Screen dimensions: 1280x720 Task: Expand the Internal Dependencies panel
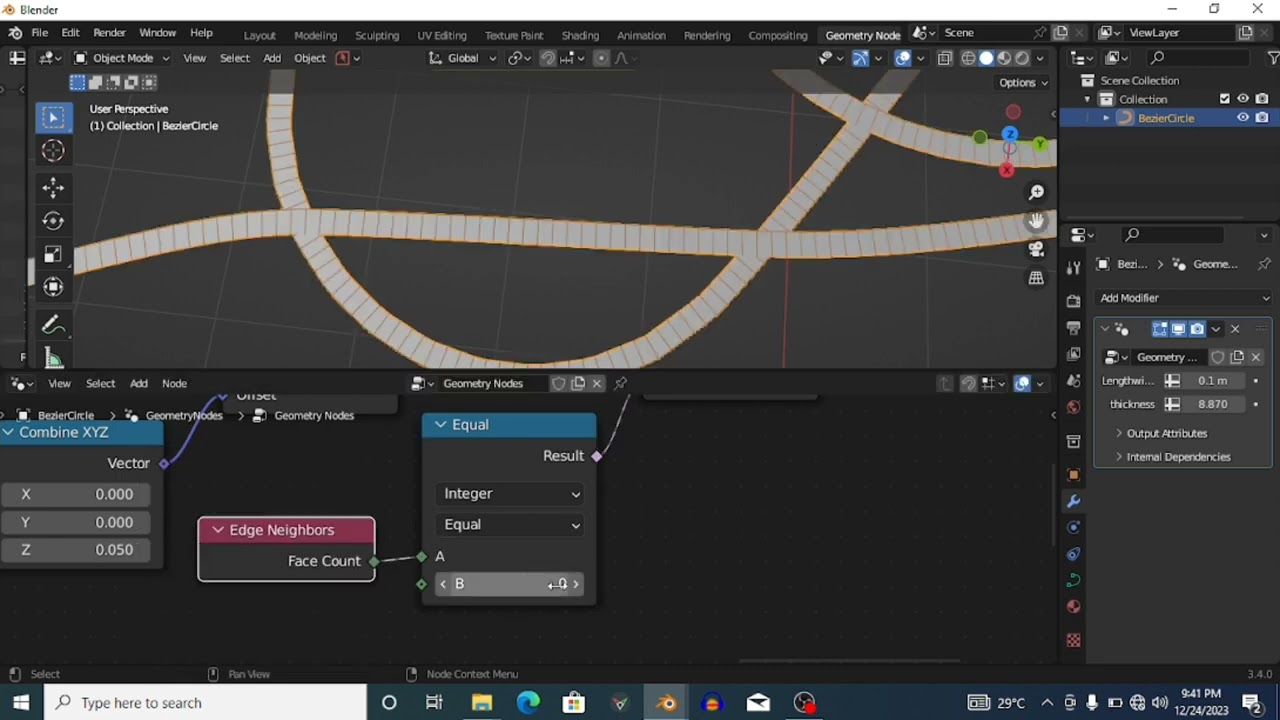[1178, 457]
